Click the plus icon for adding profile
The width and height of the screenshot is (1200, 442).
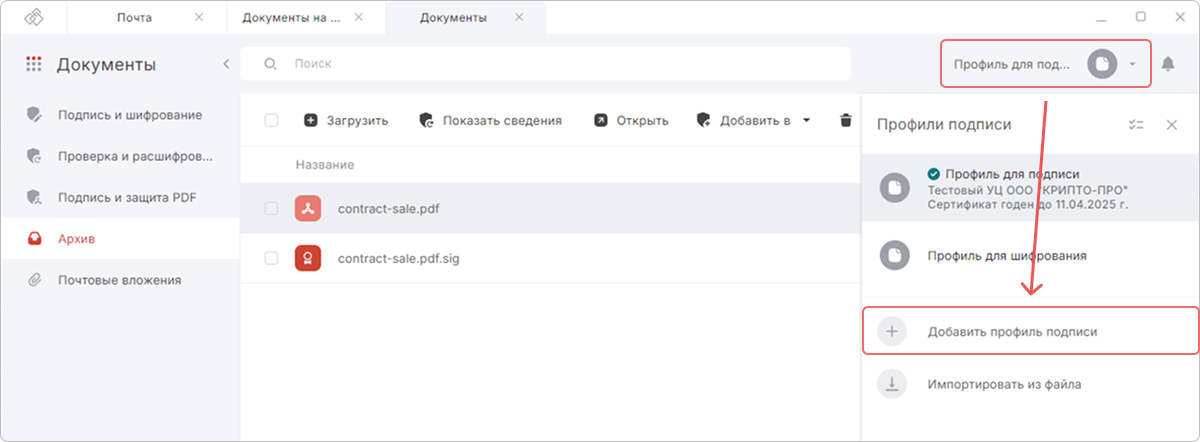[892, 331]
